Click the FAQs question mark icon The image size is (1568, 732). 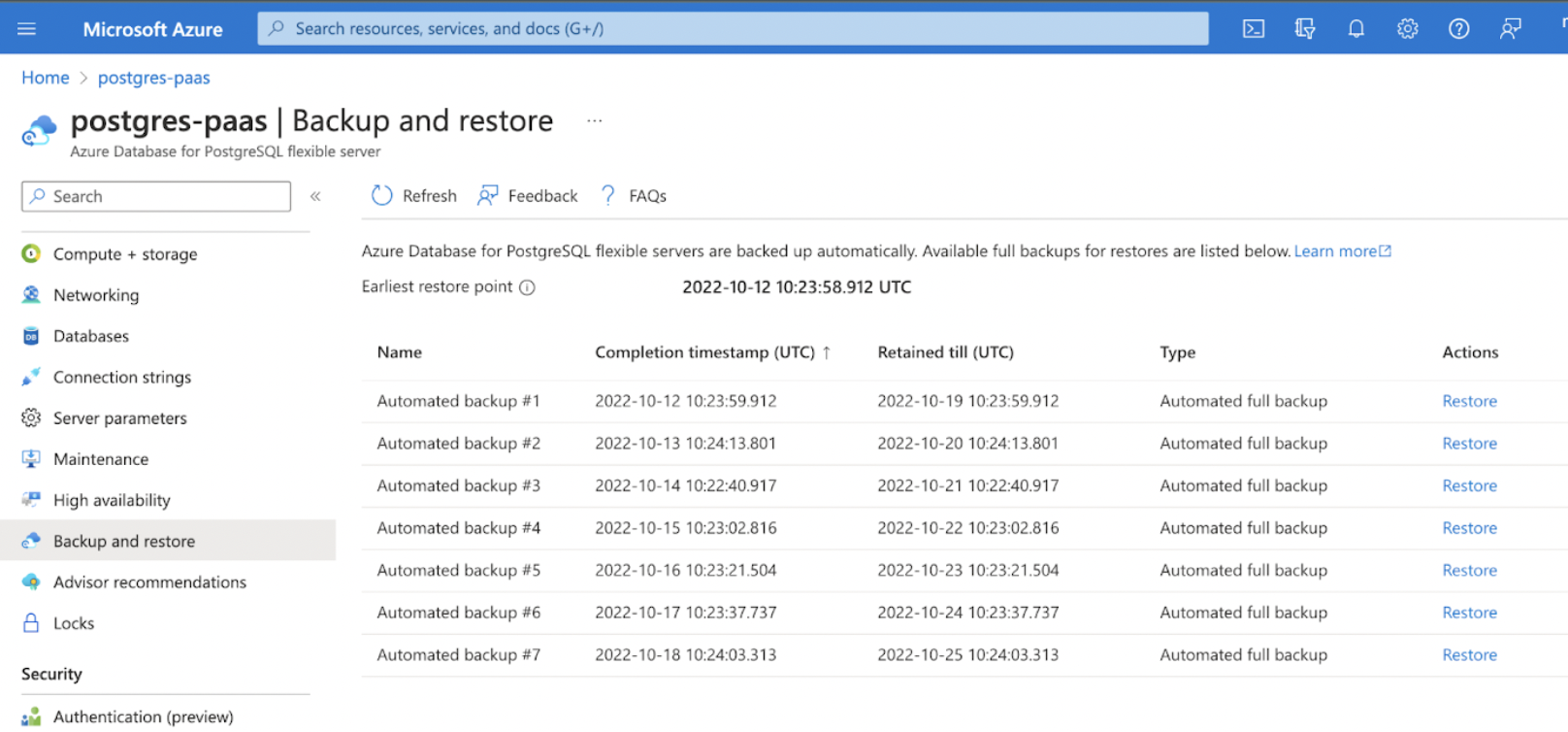pos(608,195)
